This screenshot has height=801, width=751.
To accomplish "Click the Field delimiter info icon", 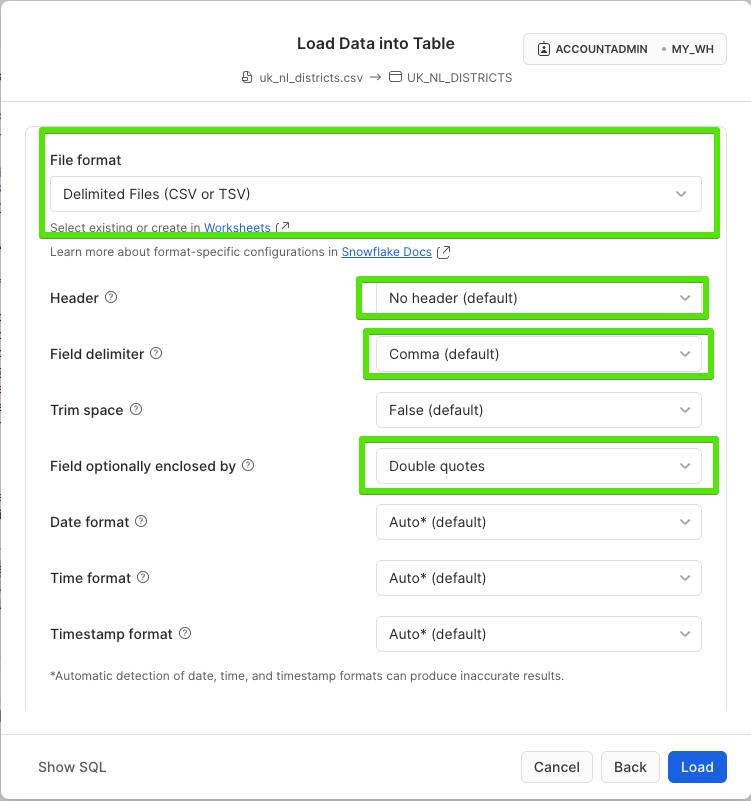I will tap(156, 354).
